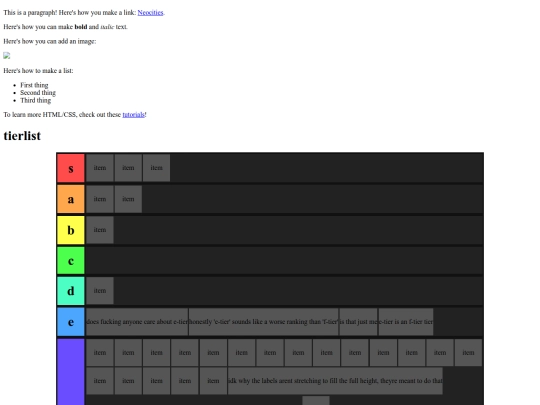Click the green 'c' tier label
This screenshot has width=540, height=405.
(x=71, y=261)
